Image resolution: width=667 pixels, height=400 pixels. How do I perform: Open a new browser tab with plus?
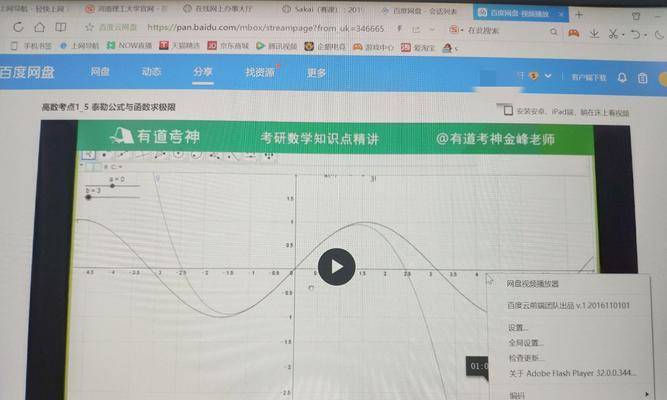point(579,15)
